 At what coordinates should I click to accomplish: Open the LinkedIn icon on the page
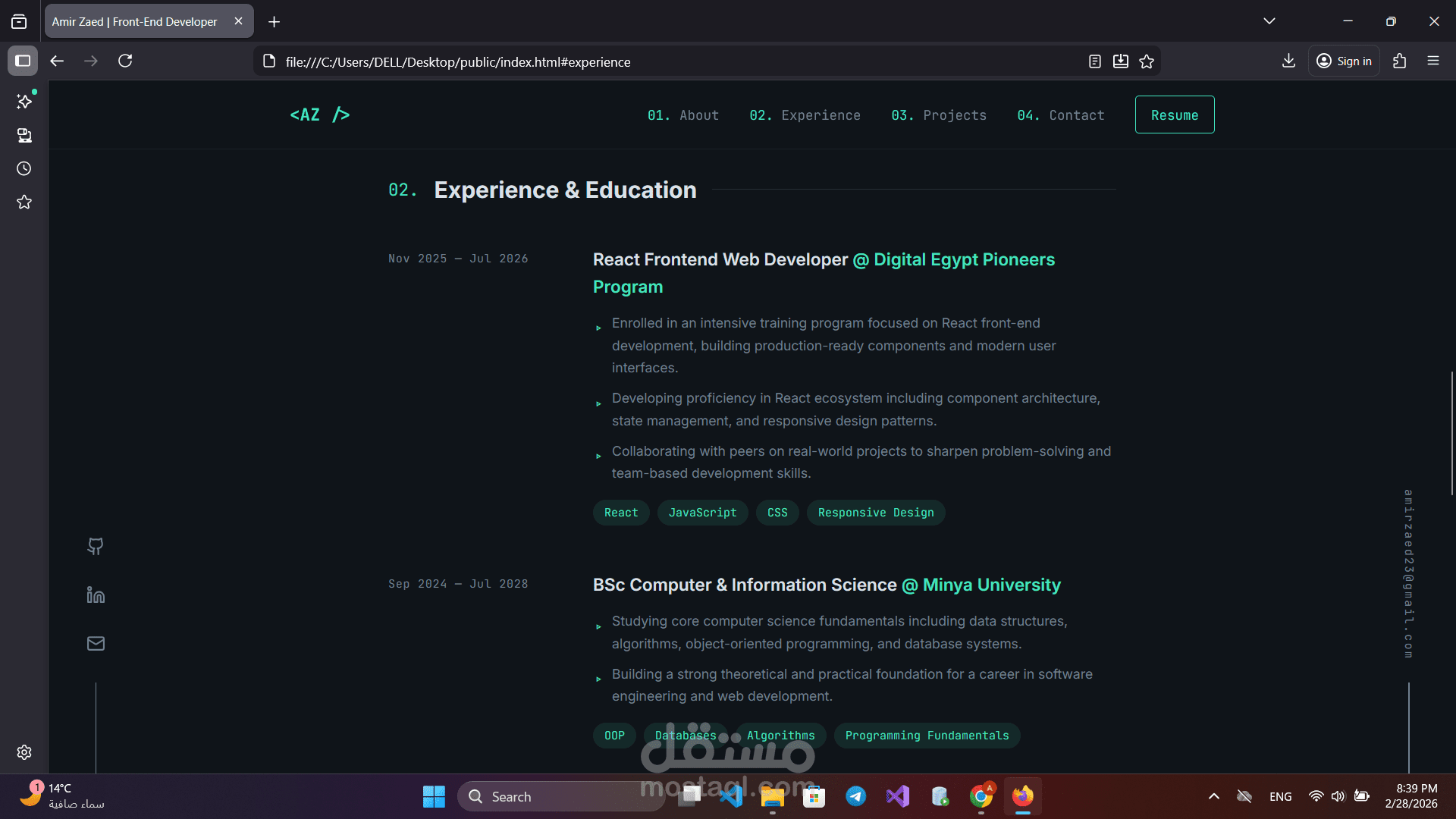(96, 595)
